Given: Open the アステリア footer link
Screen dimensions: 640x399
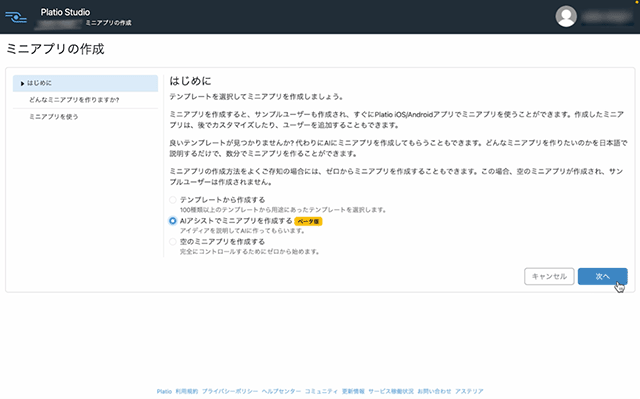Looking at the screenshot, I should point(469,391).
